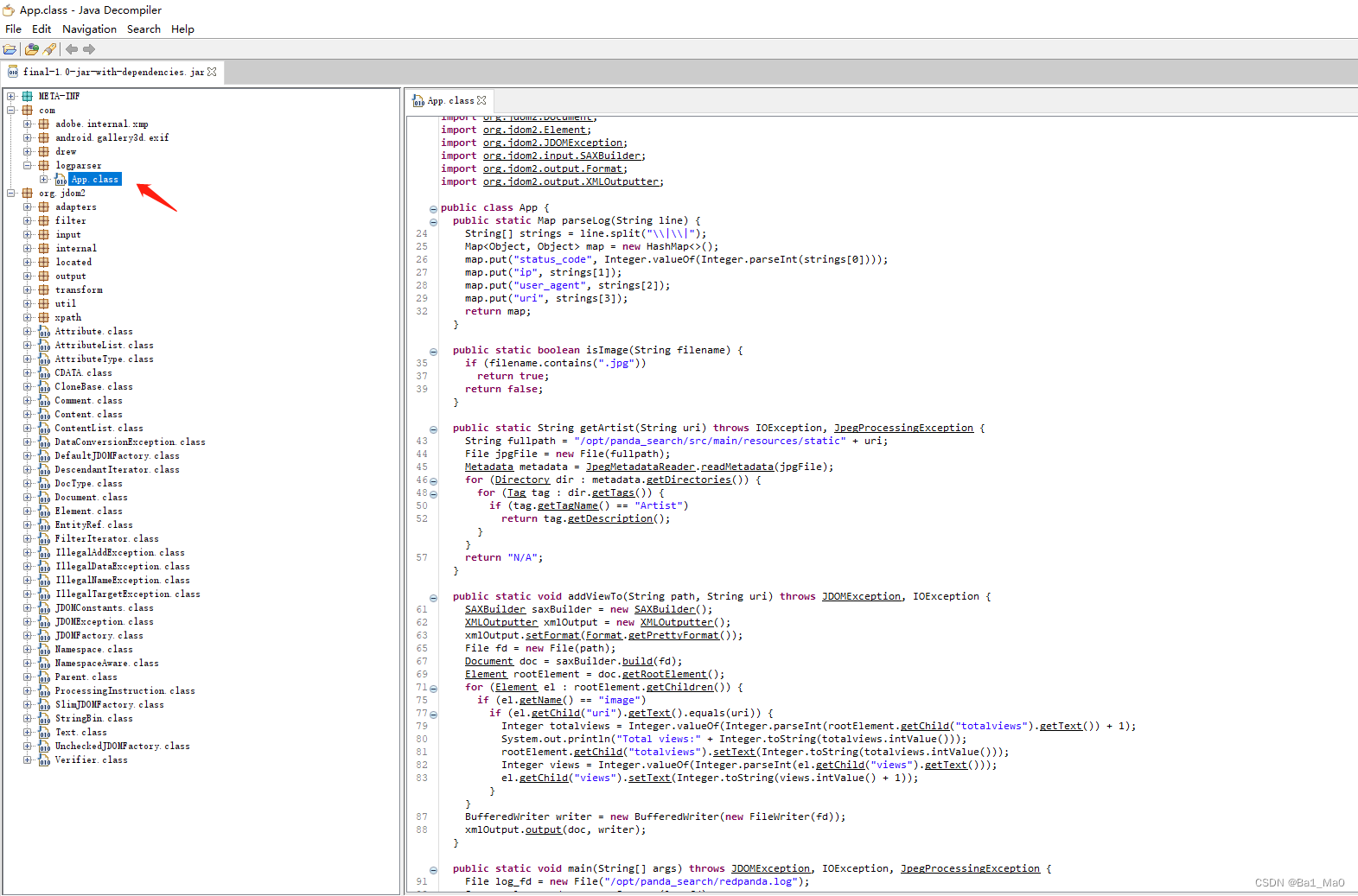Viewport: 1358px width, 896px height.
Task: Click the output package icon
Action: [44, 276]
